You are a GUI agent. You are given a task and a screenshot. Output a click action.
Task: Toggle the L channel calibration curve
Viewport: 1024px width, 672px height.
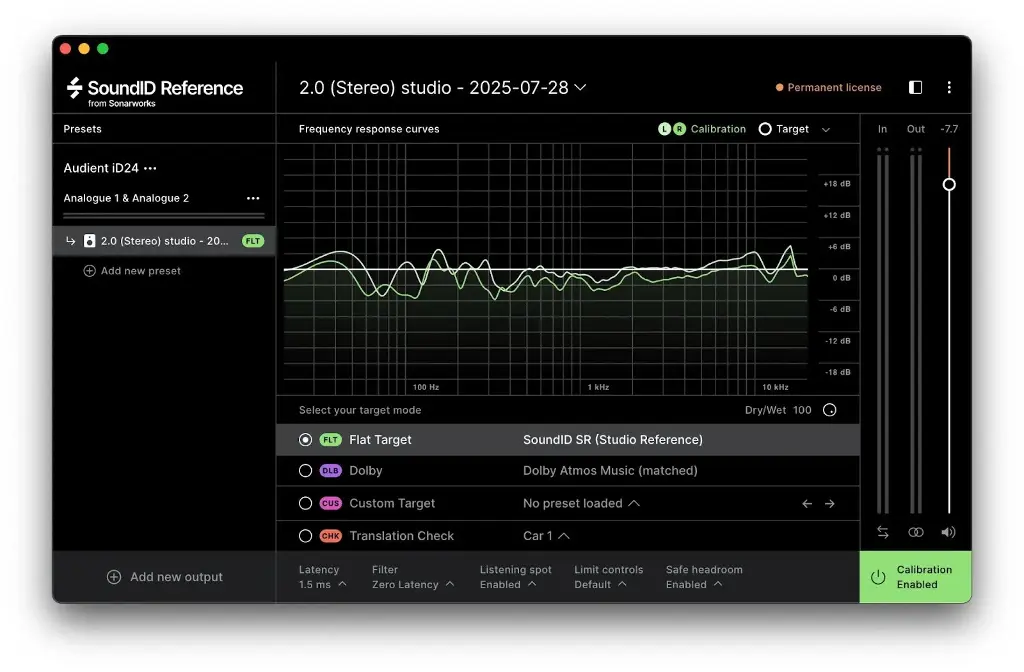[664, 129]
